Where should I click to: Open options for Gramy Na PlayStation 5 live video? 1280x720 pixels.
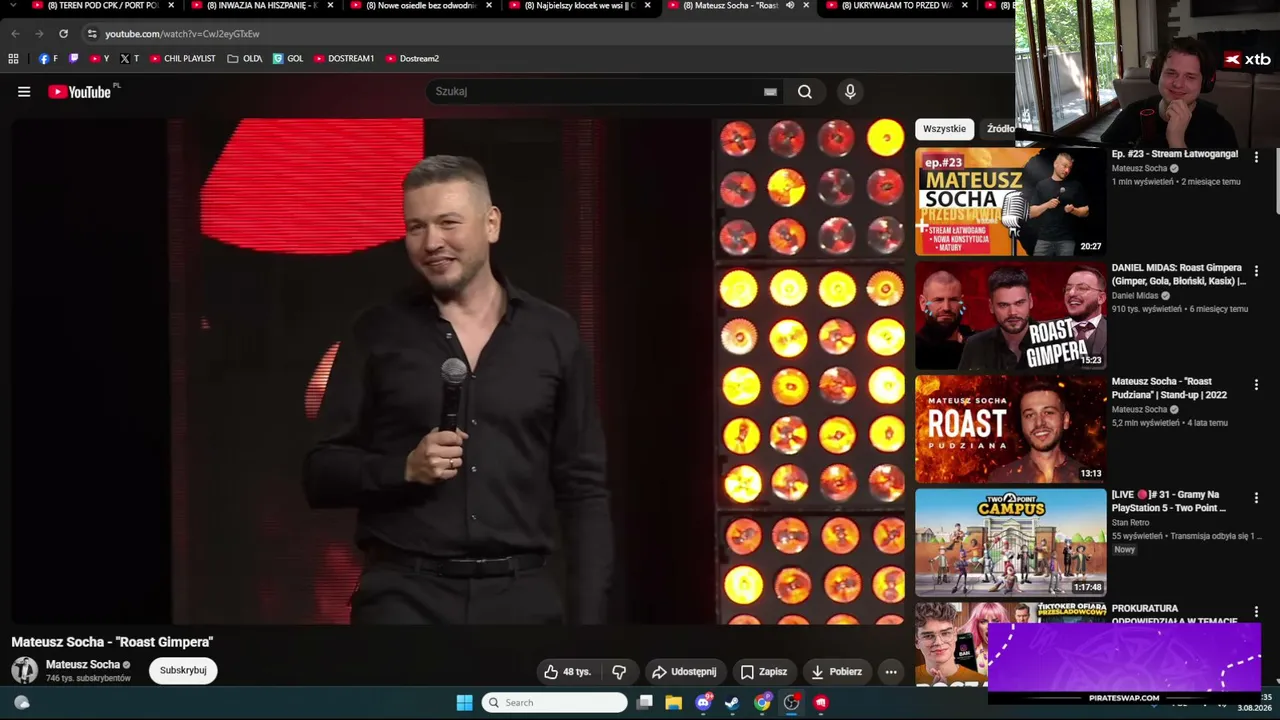[1256, 498]
